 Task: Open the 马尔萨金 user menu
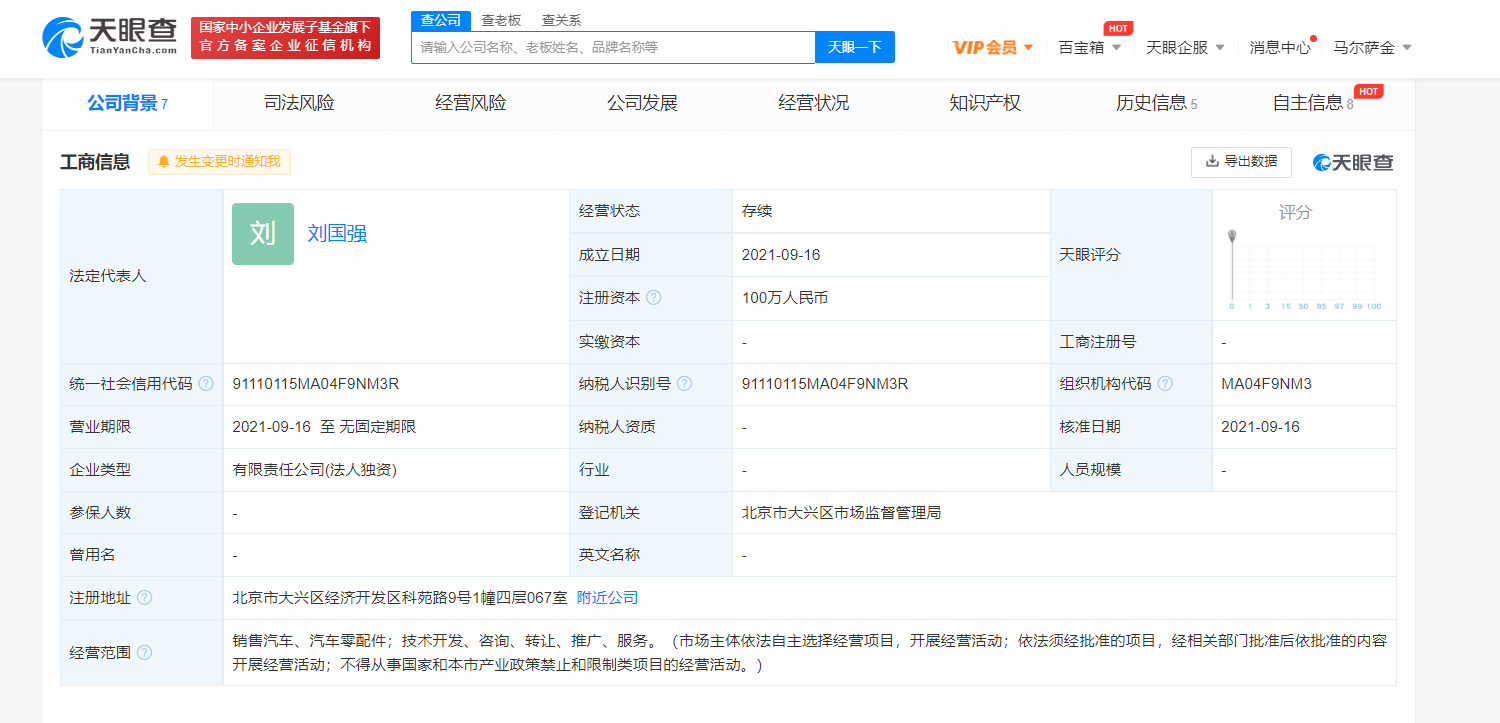[x=1372, y=47]
